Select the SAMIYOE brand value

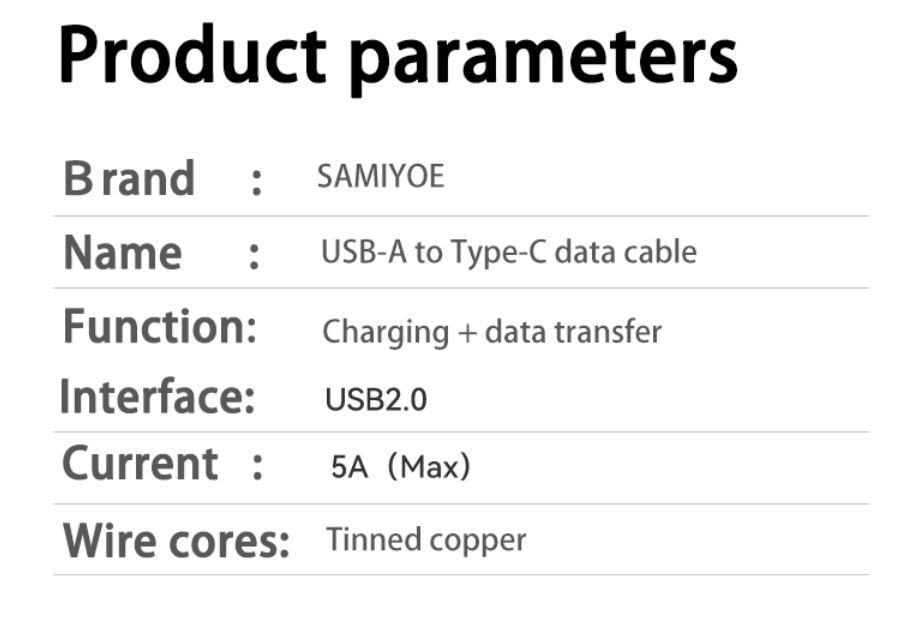(x=380, y=177)
